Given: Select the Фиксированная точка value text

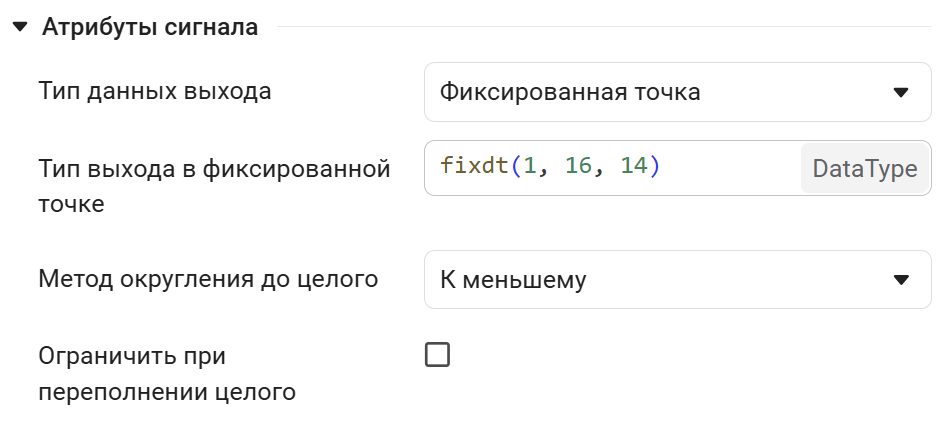Looking at the screenshot, I should click(x=570, y=93).
